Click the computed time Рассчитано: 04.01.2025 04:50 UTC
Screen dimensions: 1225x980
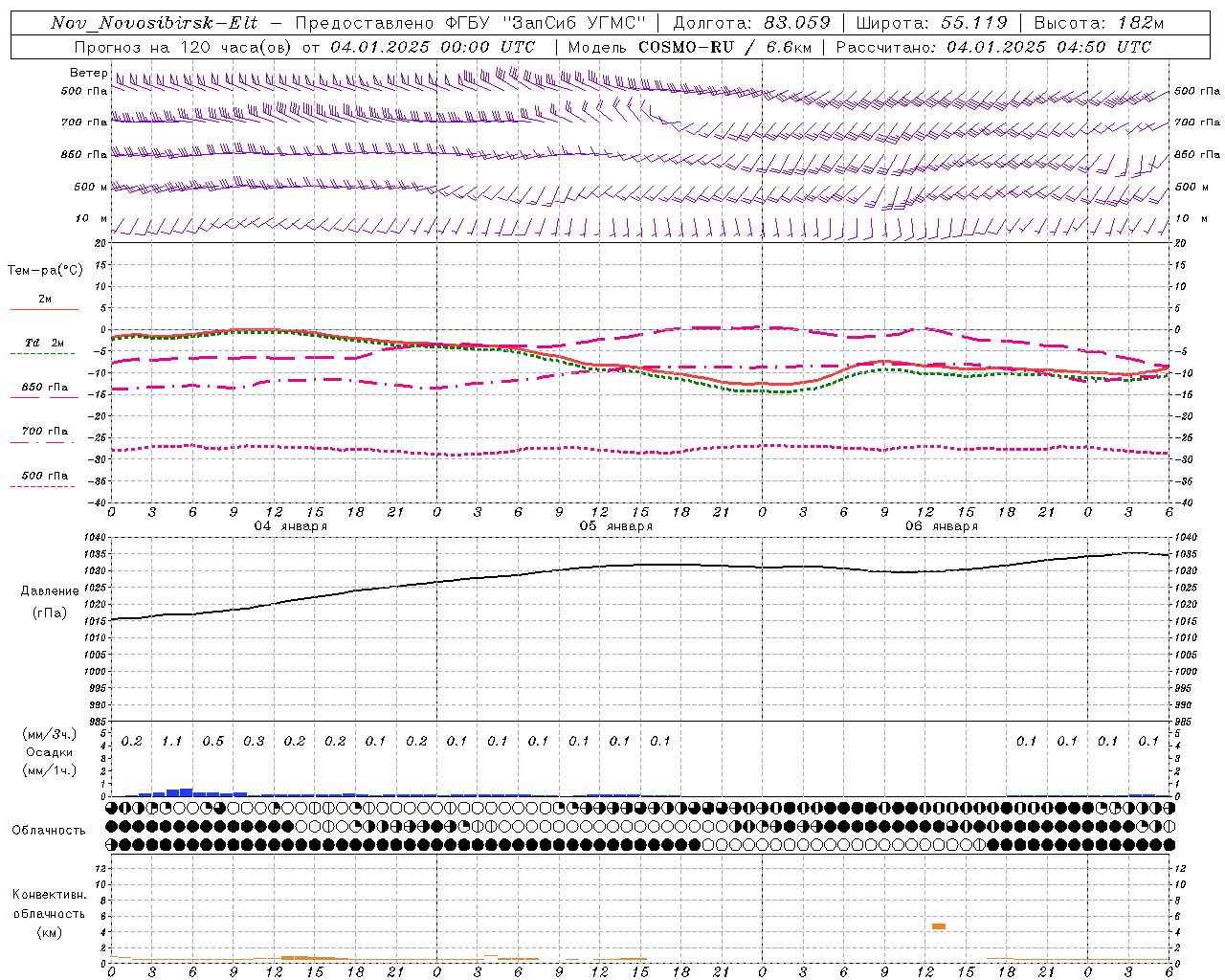pos(994,46)
